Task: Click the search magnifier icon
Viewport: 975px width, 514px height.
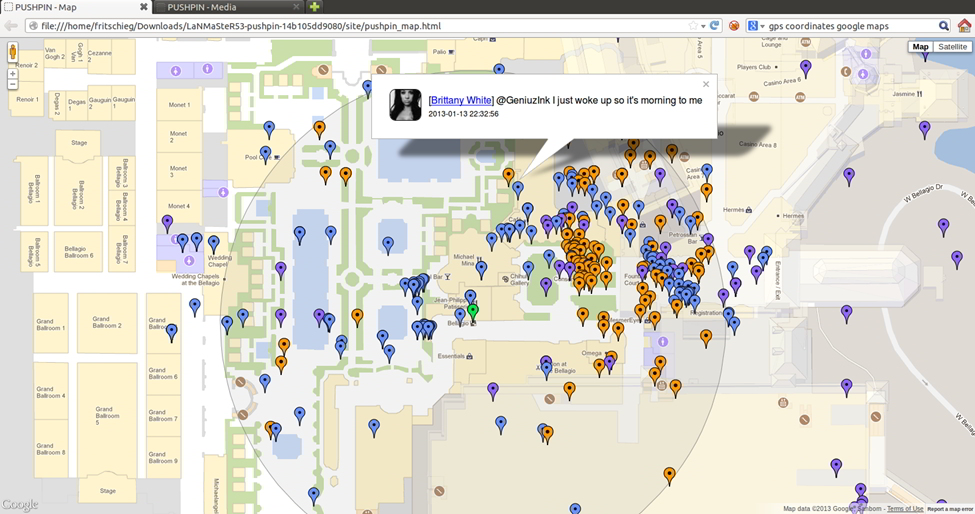Action: click(943, 26)
